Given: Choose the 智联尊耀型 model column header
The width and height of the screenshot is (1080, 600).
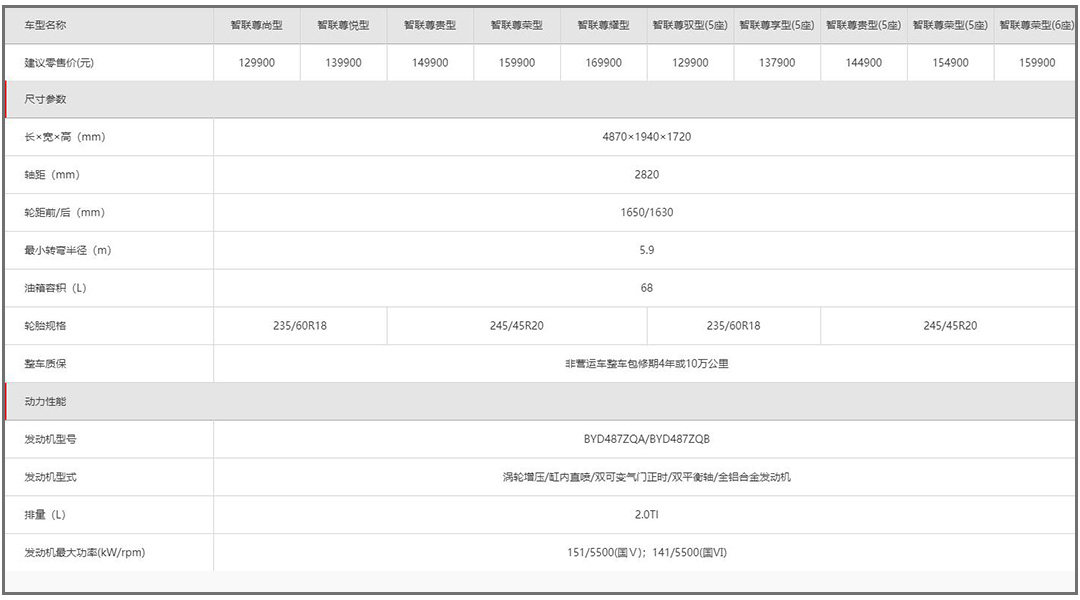Looking at the screenshot, I should pos(603,25).
